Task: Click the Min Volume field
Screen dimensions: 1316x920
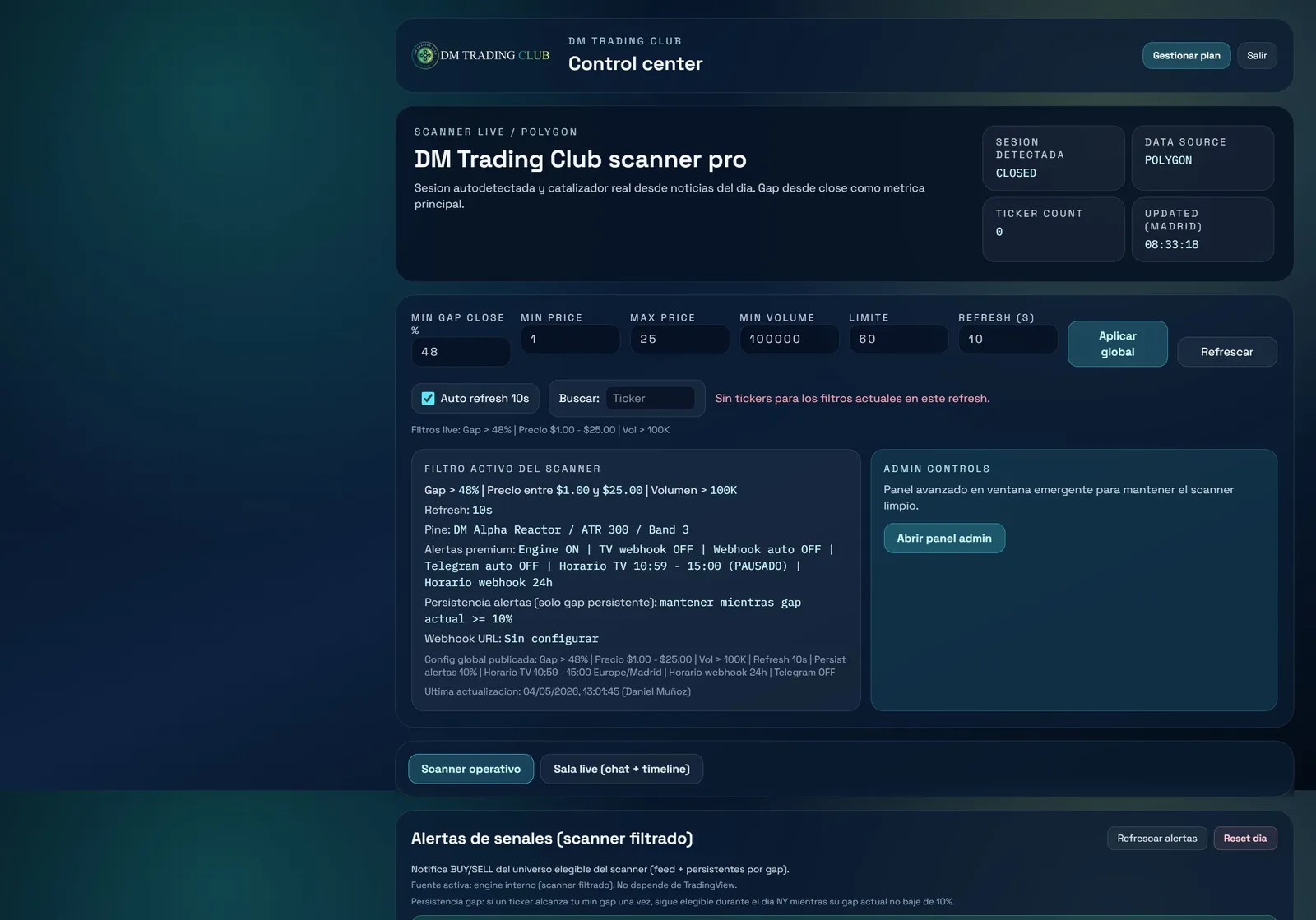Action: [789, 339]
